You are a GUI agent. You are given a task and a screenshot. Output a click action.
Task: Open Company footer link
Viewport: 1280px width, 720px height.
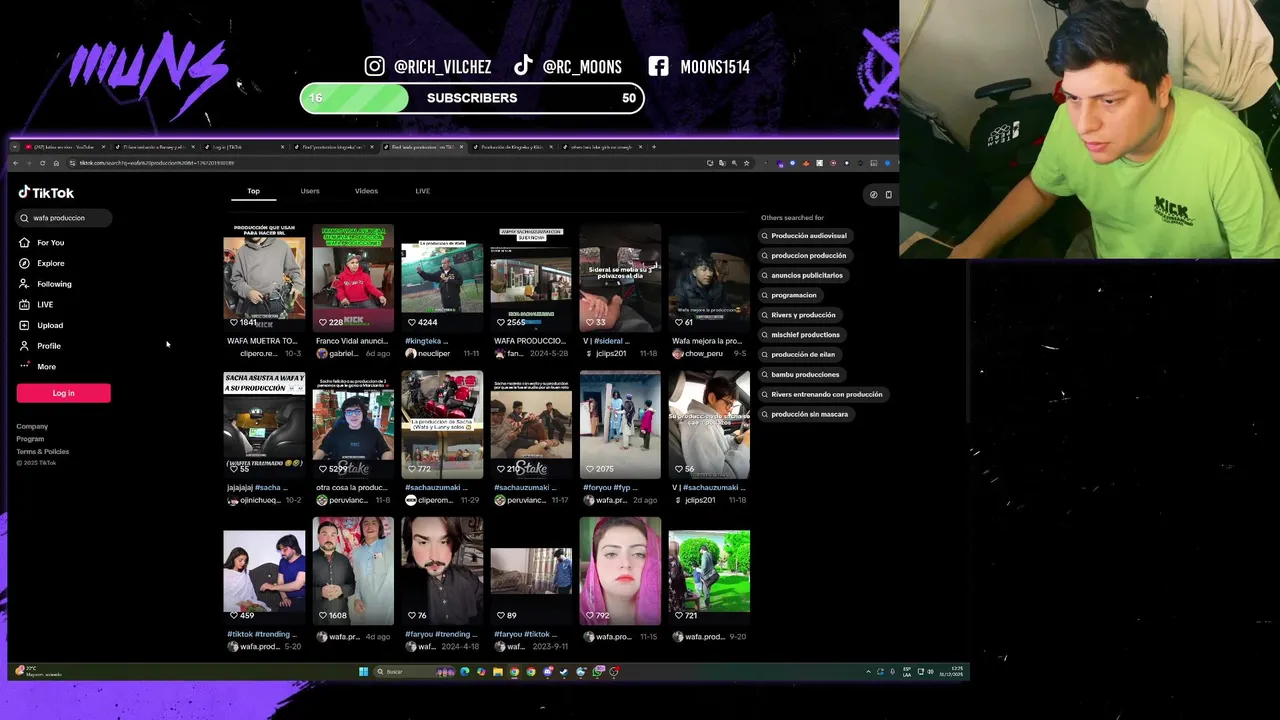pyautogui.click(x=32, y=426)
